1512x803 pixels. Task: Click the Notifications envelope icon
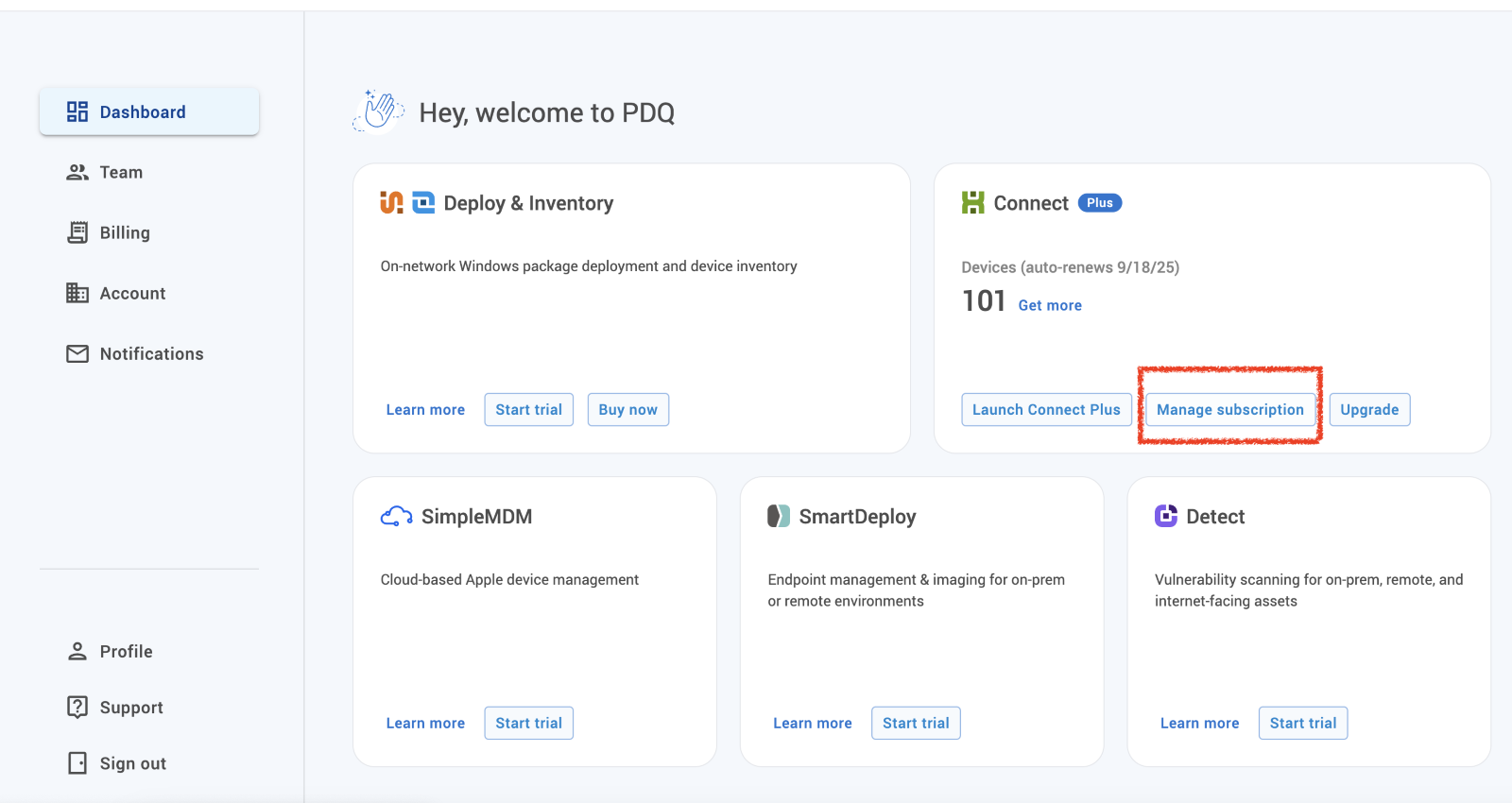tap(77, 353)
